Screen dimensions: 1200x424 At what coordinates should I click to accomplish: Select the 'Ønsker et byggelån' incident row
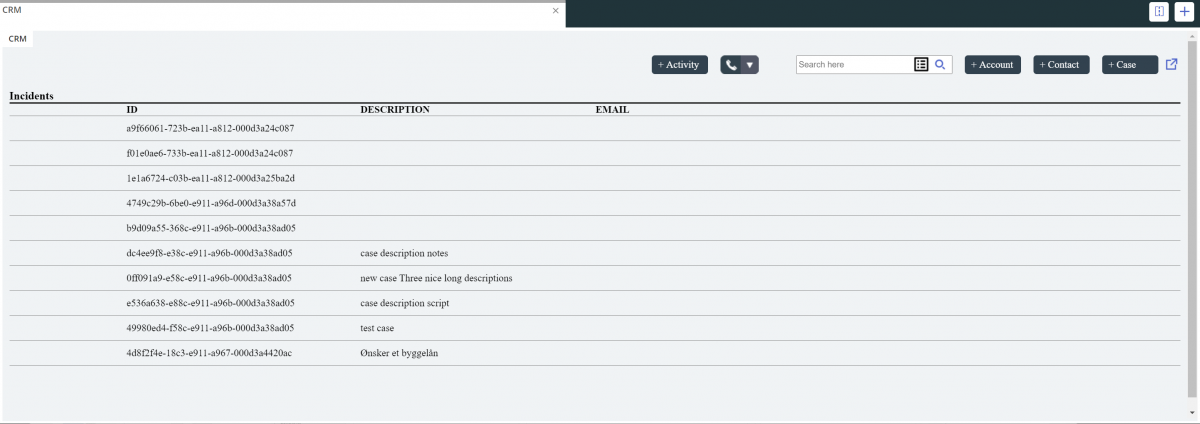399,353
